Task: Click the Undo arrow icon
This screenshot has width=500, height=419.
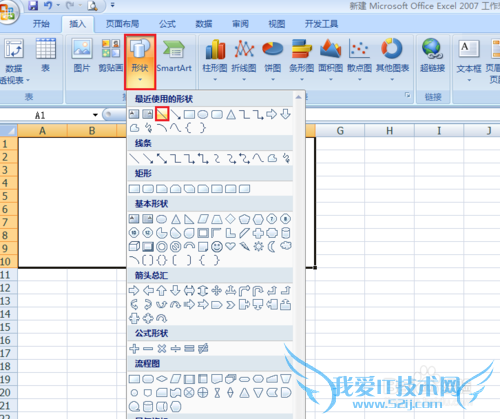Action: [x=48, y=5]
